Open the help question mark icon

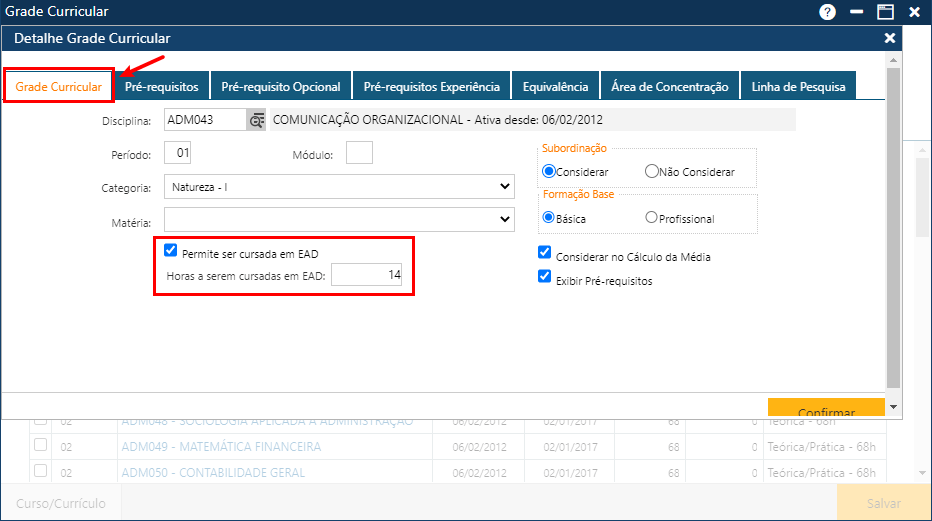(827, 12)
